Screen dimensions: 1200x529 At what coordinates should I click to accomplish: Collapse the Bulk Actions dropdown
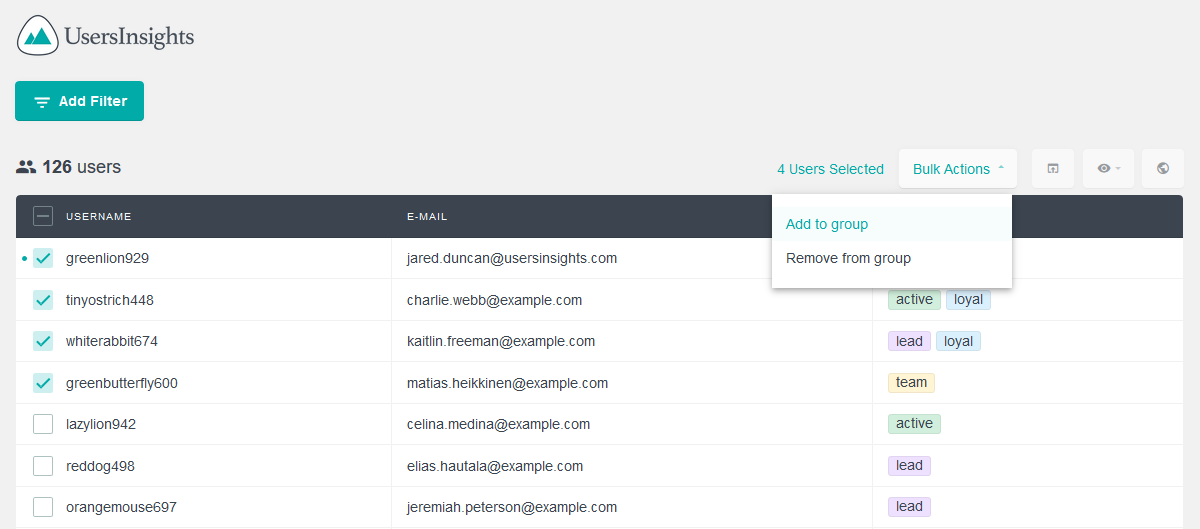[x=958, y=169]
